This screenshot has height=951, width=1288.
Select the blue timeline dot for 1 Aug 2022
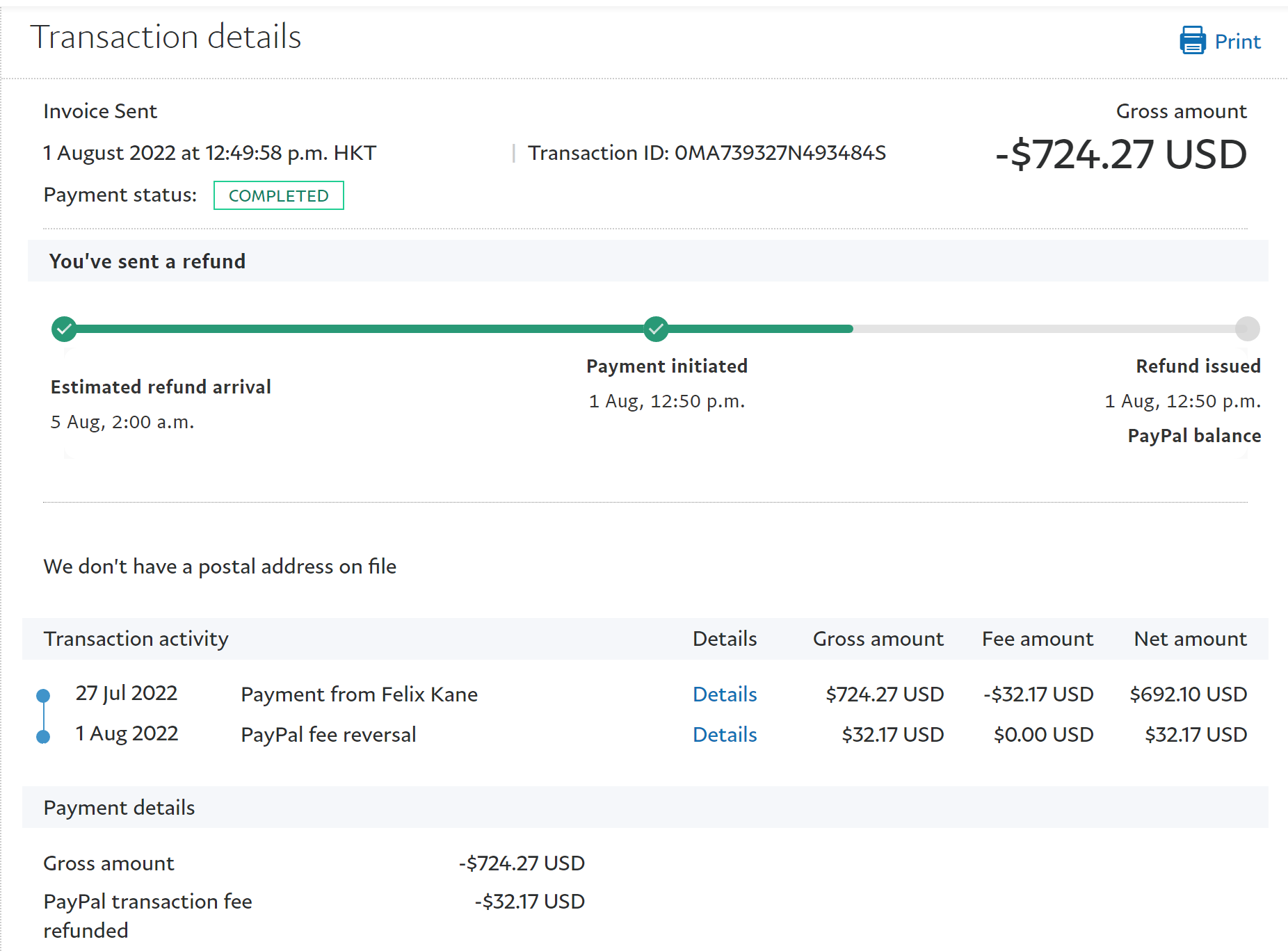(43, 736)
